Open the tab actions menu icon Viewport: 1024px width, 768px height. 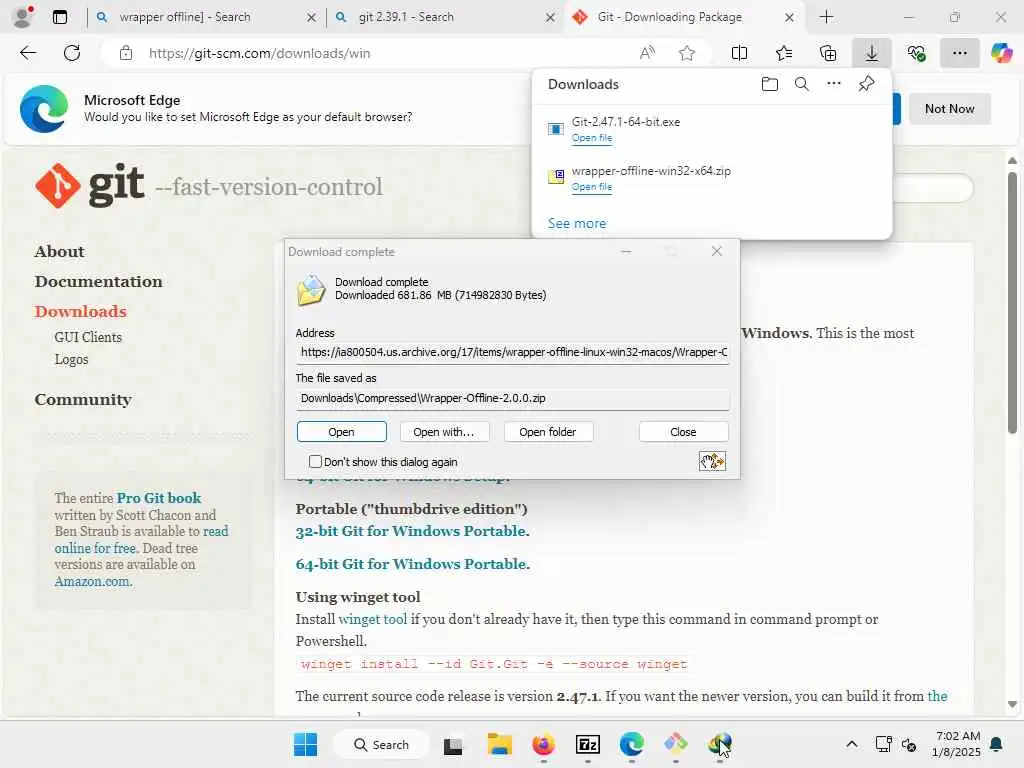(x=60, y=17)
